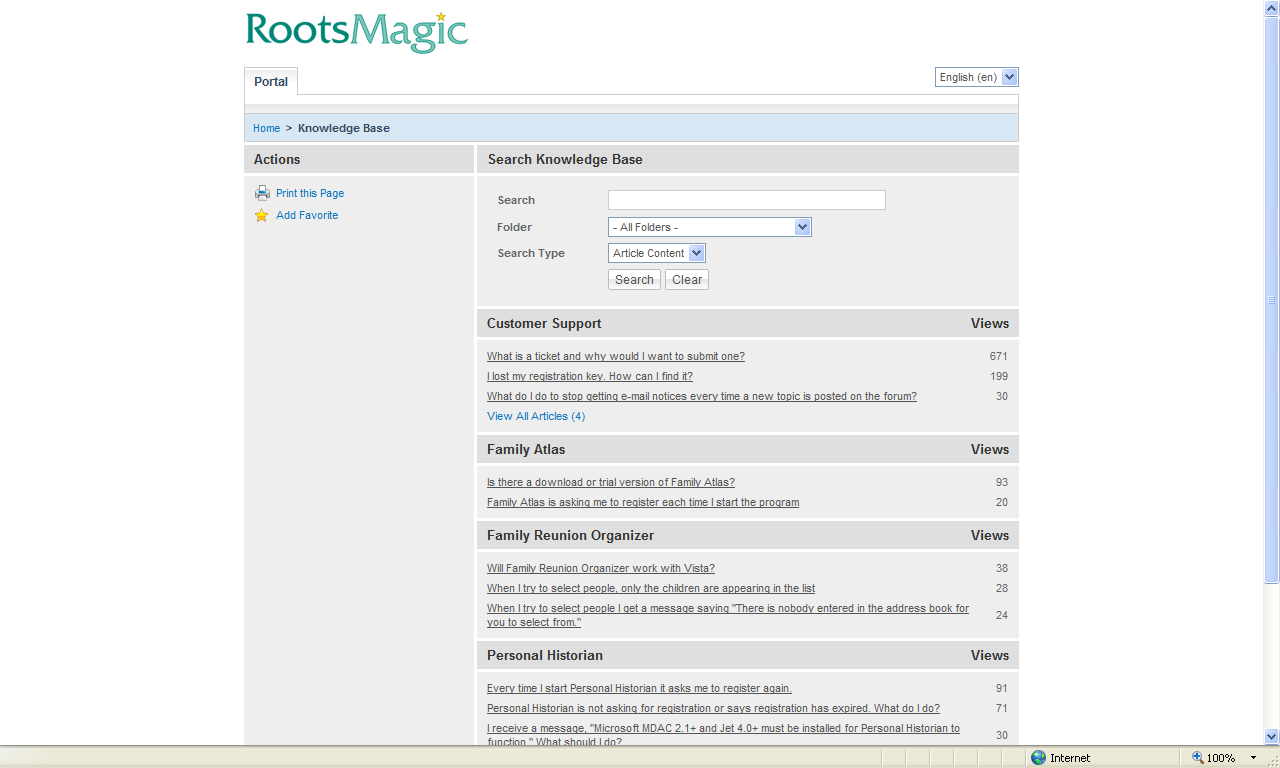Click View All Articles (4) link
This screenshot has height=768, width=1280.
(536, 416)
